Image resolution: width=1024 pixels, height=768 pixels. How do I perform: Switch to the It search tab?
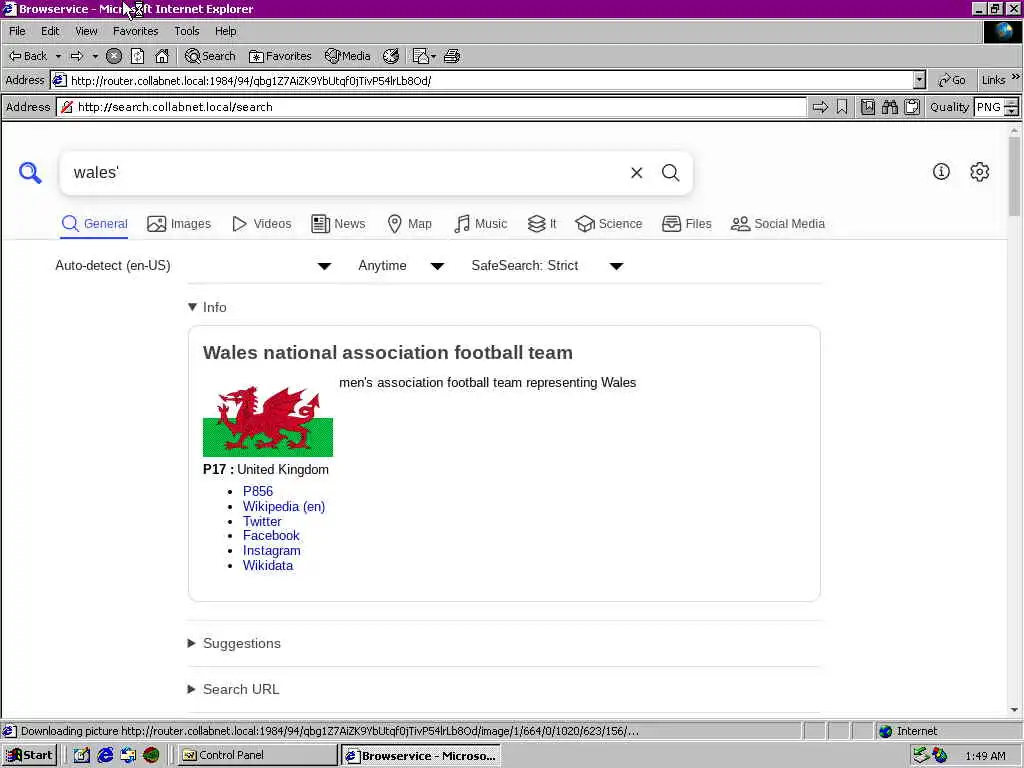542,224
